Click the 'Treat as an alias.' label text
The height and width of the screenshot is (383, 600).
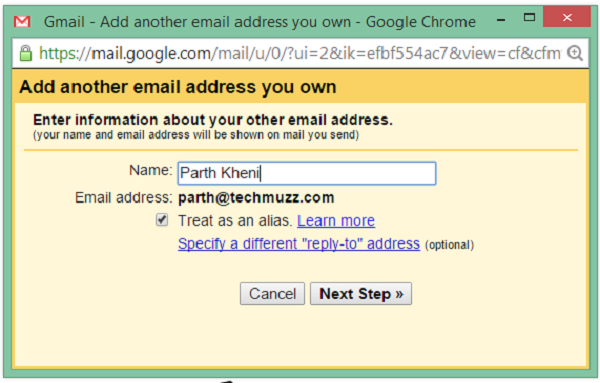[235, 221]
